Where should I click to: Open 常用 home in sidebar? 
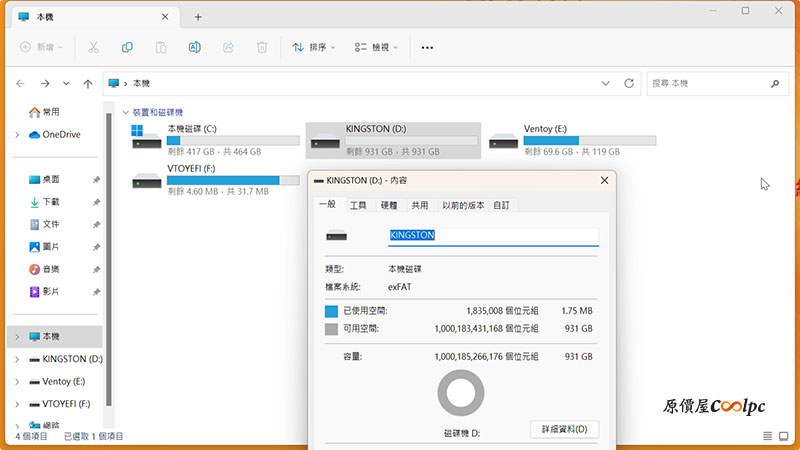44,112
